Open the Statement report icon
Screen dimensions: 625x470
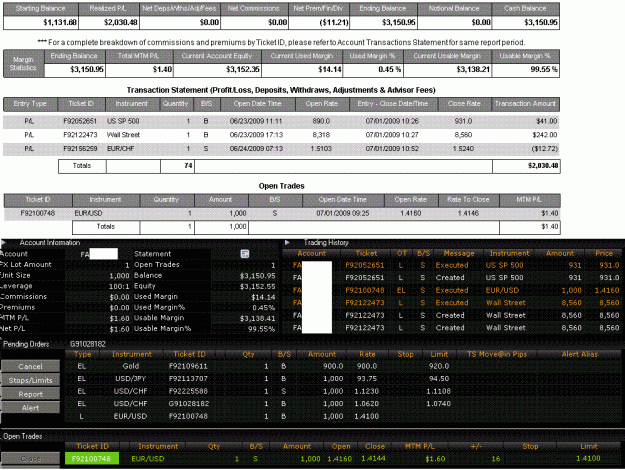(245, 254)
